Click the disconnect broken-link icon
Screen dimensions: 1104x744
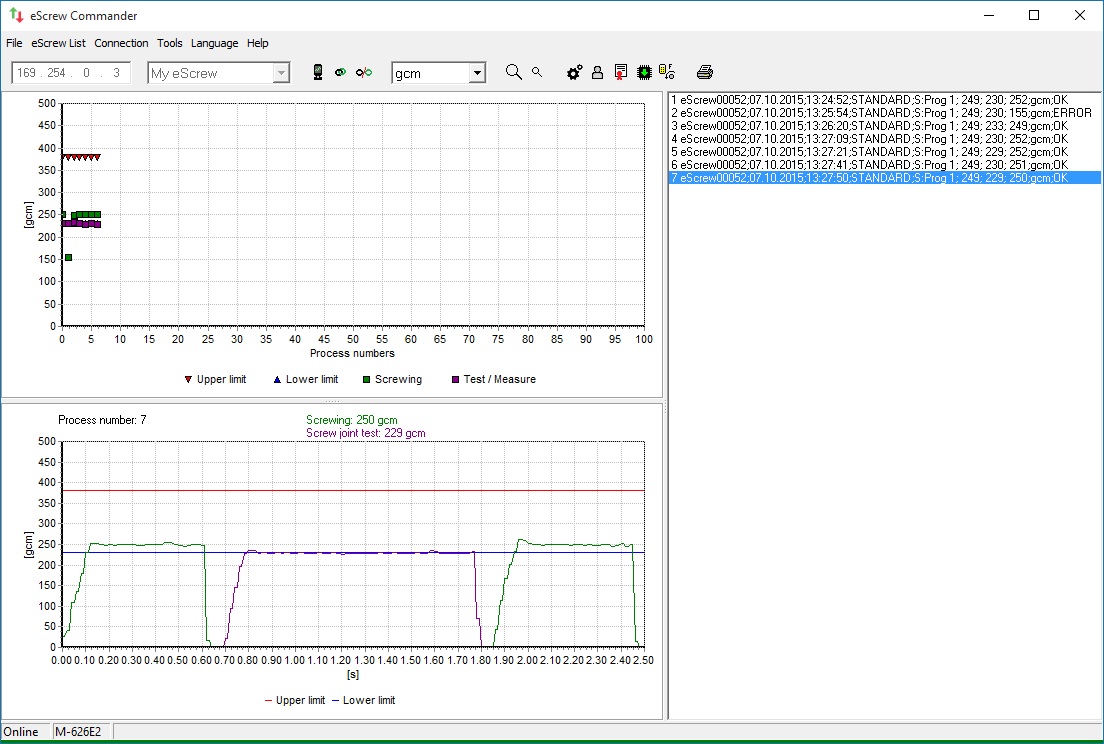364,72
